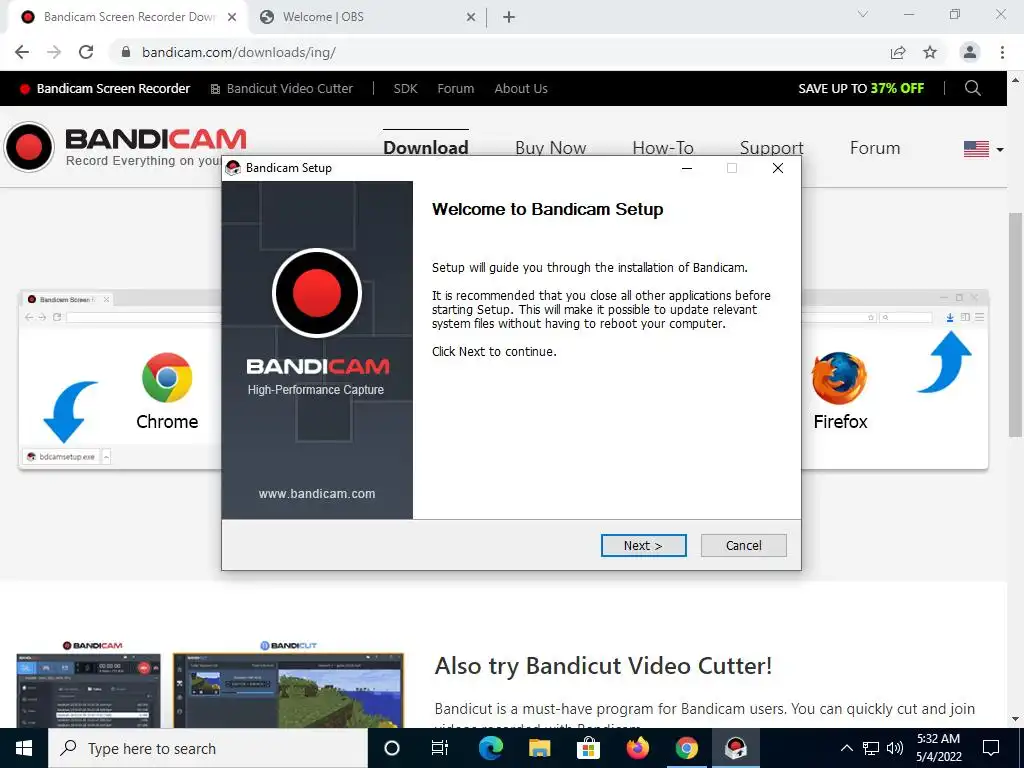
Task: Launch Microsoft Edge from the taskbar
Action: tap(490, 748)
